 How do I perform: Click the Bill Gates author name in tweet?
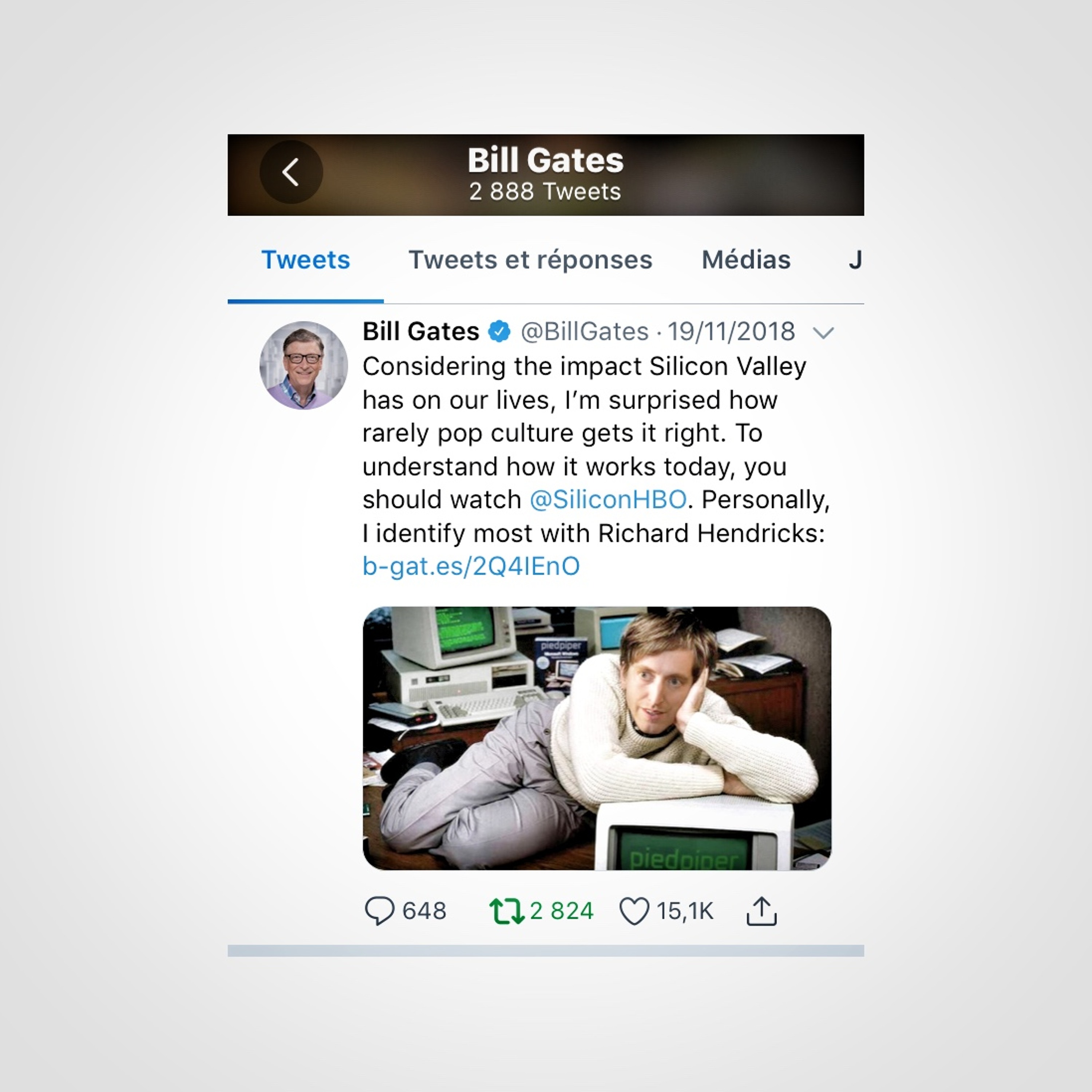point(420,331)
